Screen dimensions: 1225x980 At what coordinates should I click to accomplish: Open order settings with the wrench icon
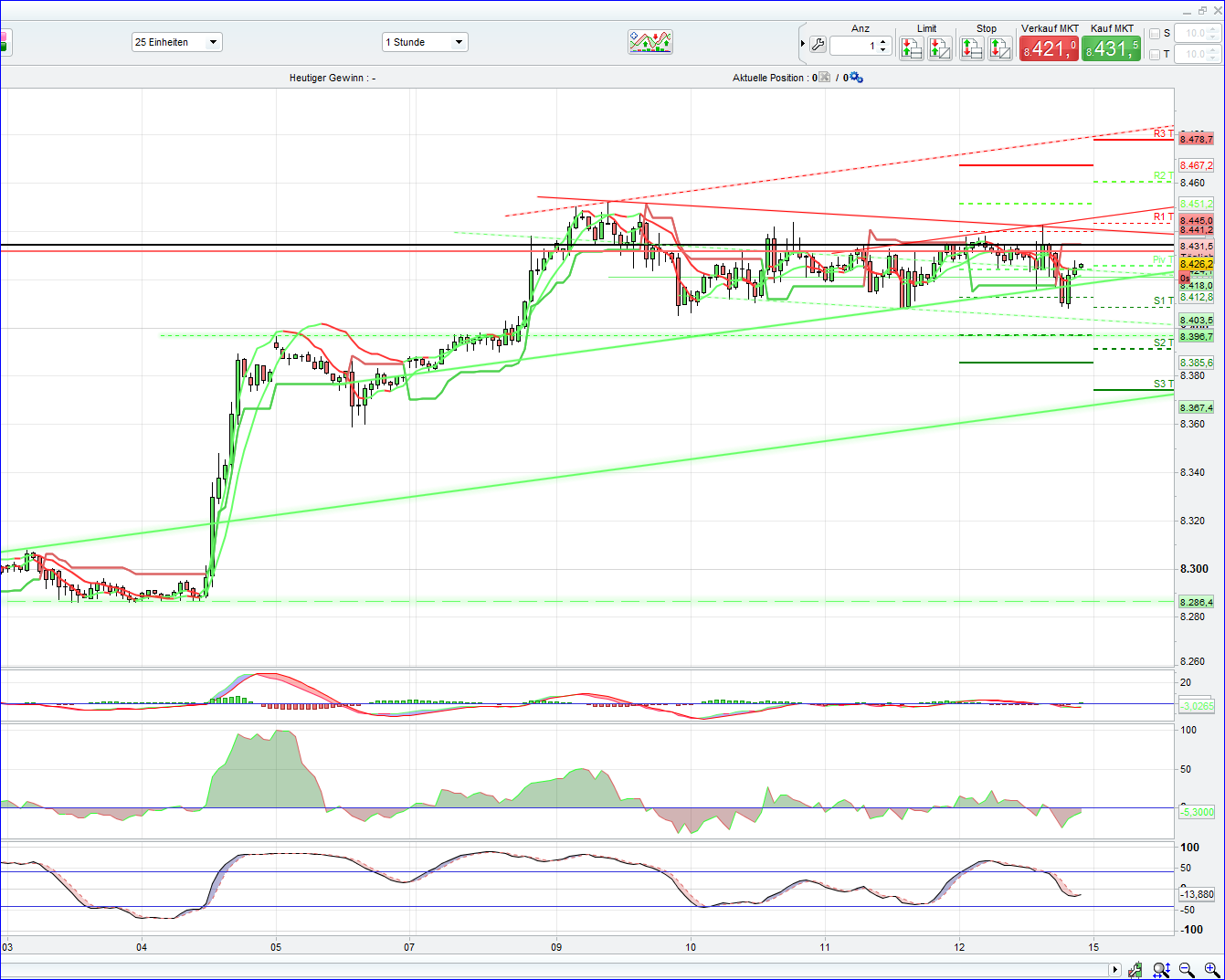[x=818, y=44]
